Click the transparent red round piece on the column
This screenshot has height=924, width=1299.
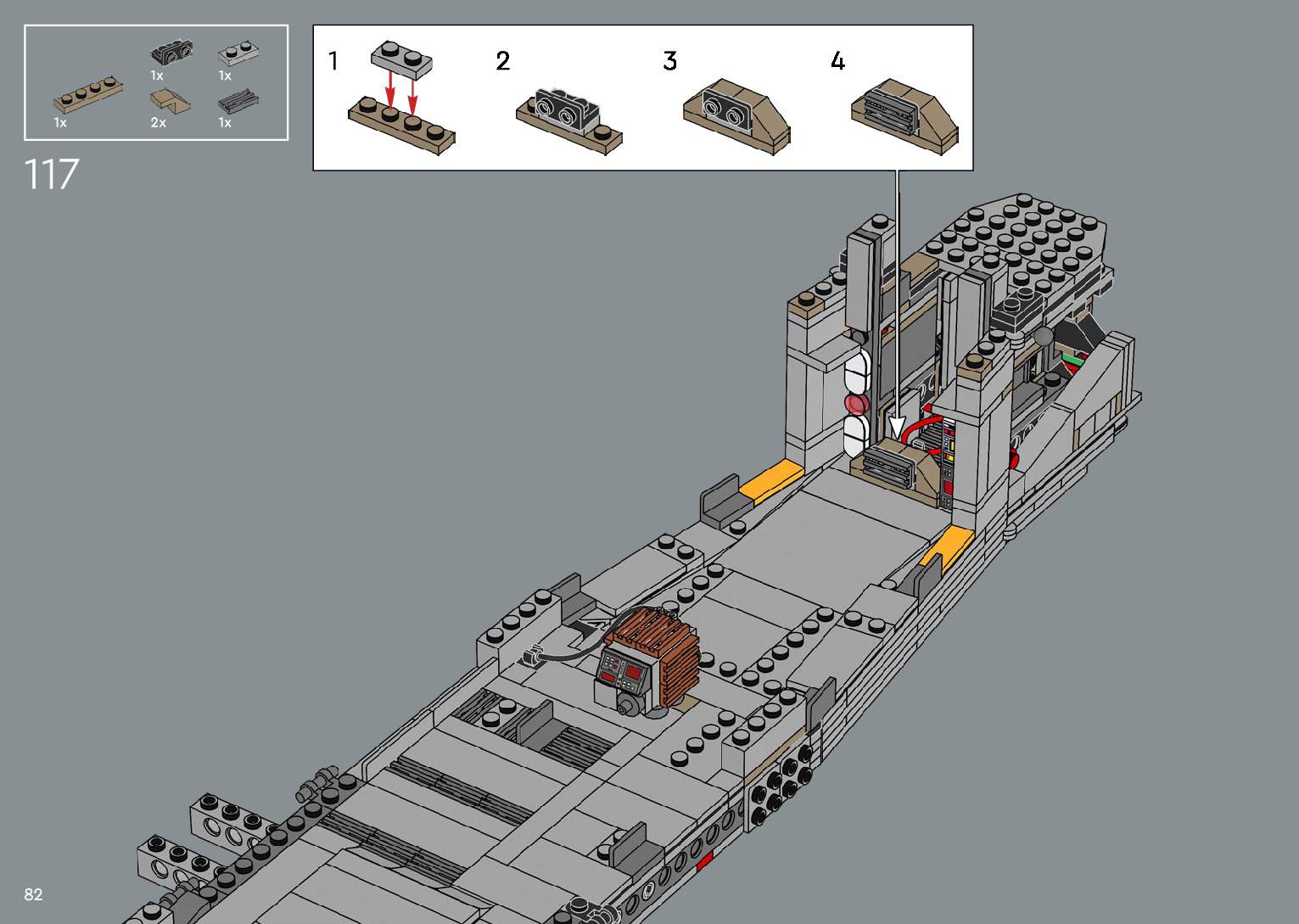pos(856,404)
